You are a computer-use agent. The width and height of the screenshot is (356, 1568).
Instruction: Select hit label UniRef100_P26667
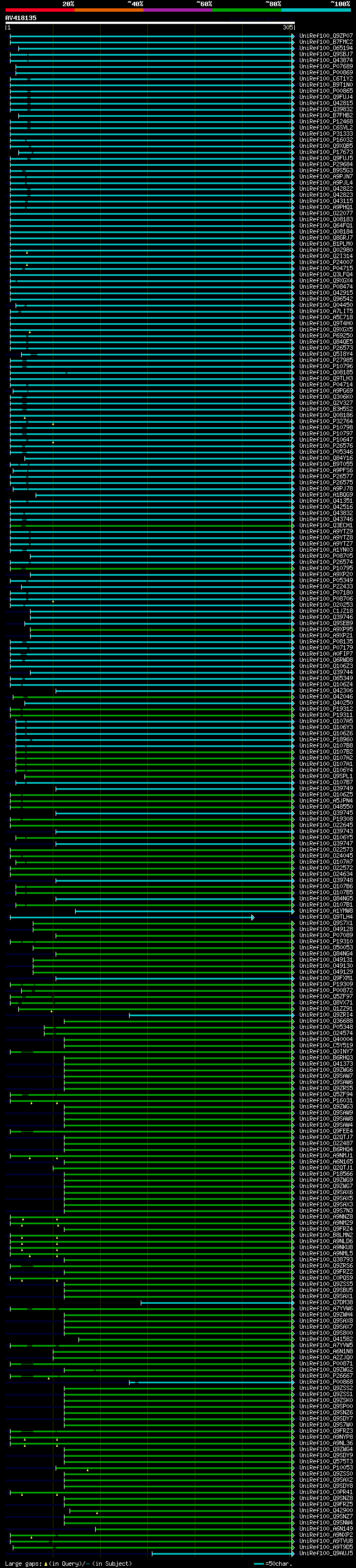point(326,1376)
